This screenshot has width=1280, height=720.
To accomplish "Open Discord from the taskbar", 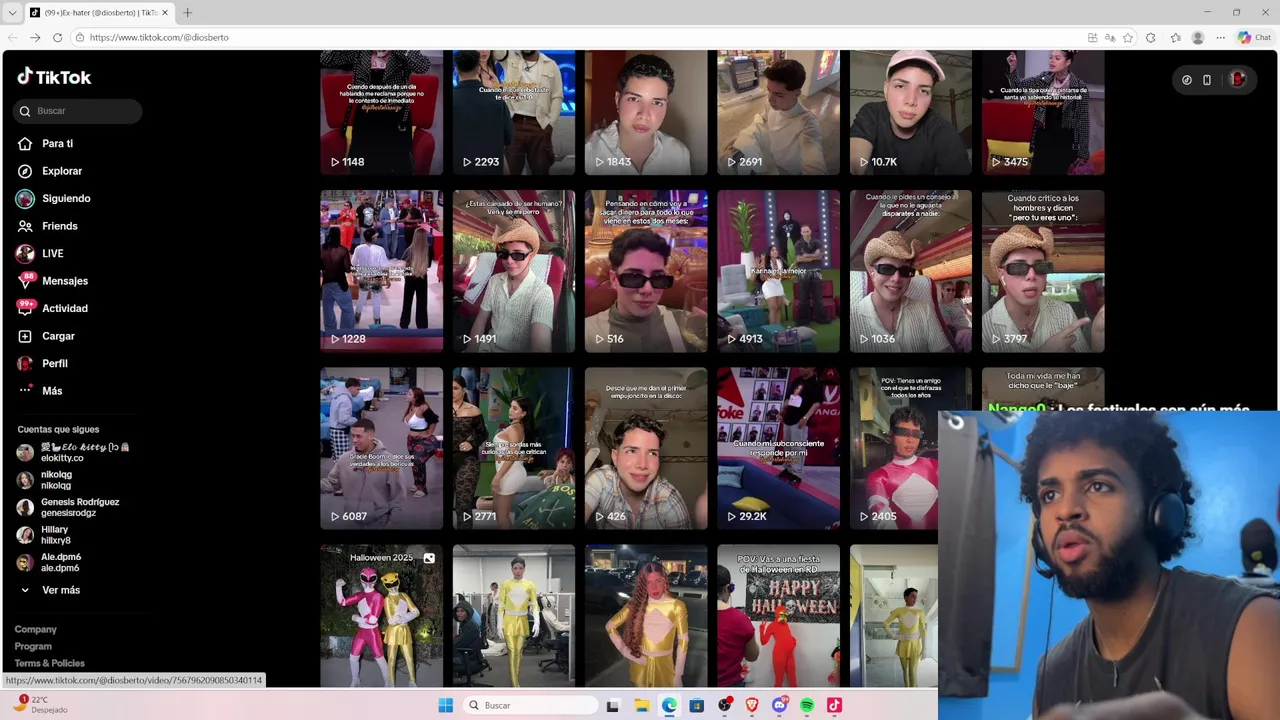I will [x=780, y=705].
